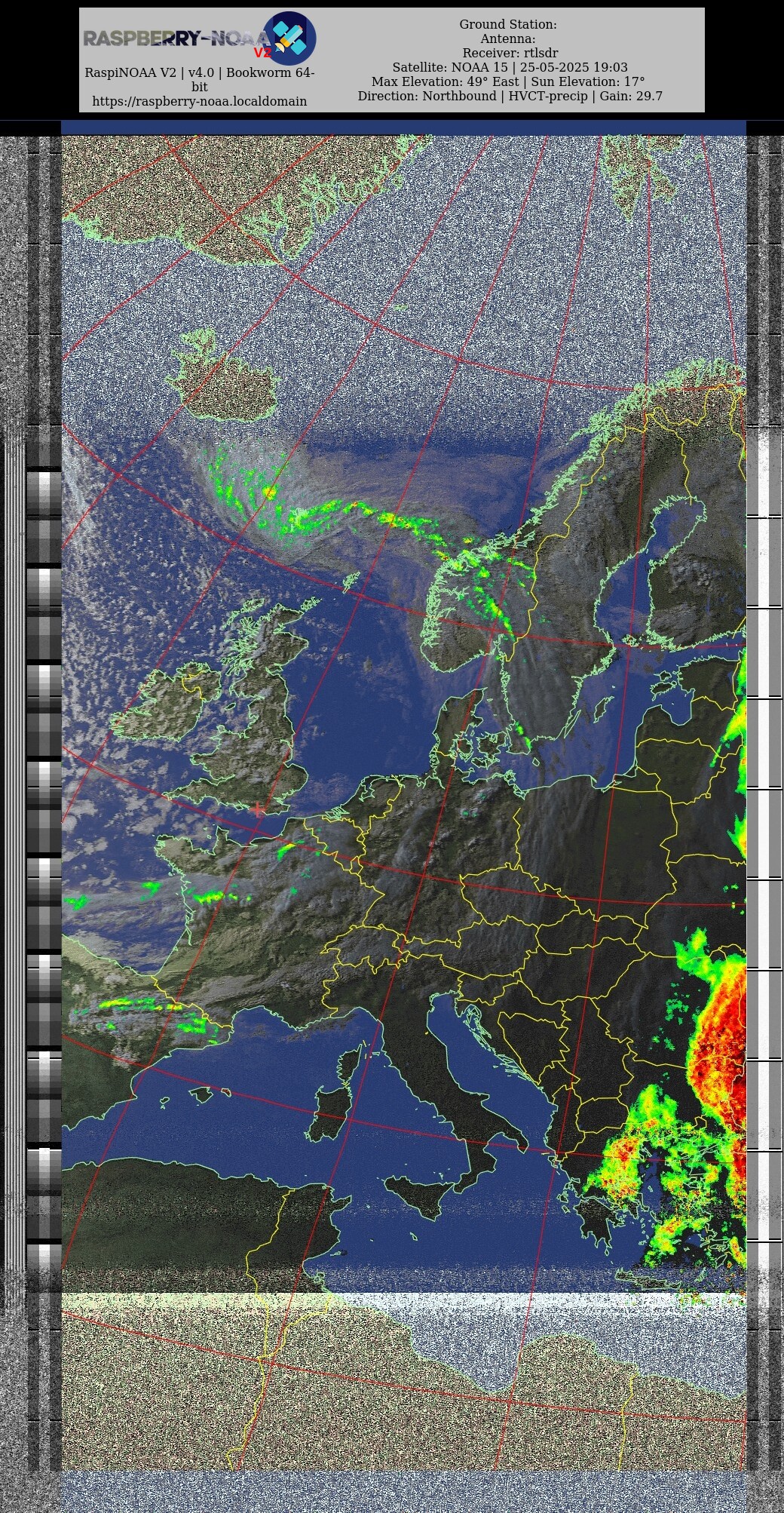The image size is (784, 1513).
Task: Click the 'Antenna:' label
Action: [x=508, y=38]
